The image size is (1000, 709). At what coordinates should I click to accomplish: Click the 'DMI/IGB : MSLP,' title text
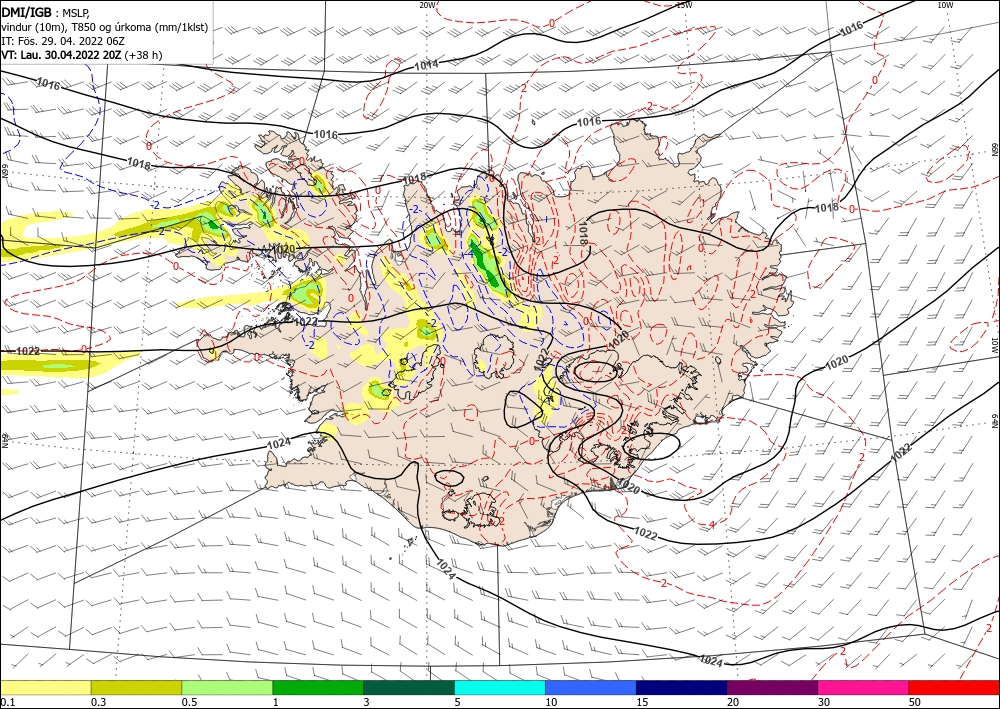point(46,13)
